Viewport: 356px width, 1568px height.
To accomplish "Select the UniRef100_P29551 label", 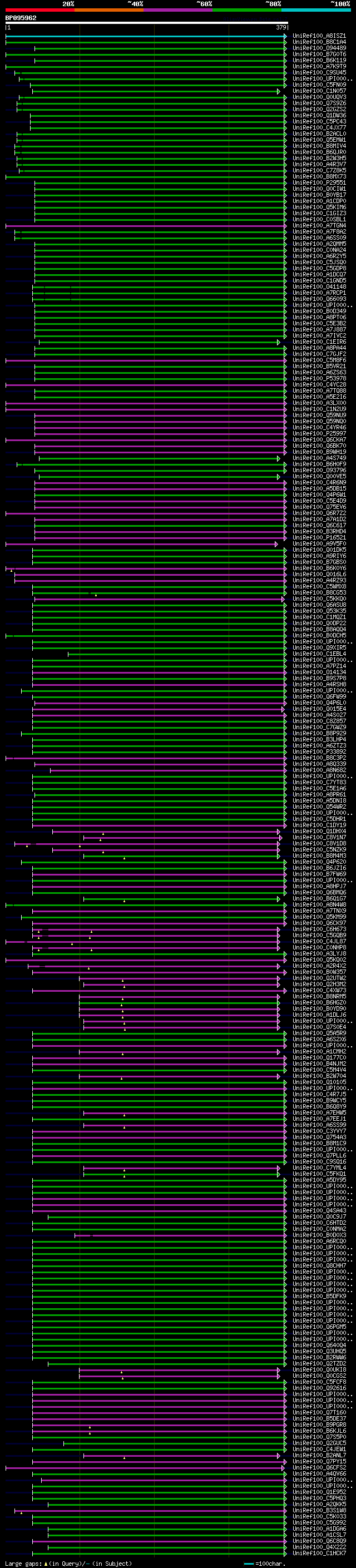I will tap(319, 182).
